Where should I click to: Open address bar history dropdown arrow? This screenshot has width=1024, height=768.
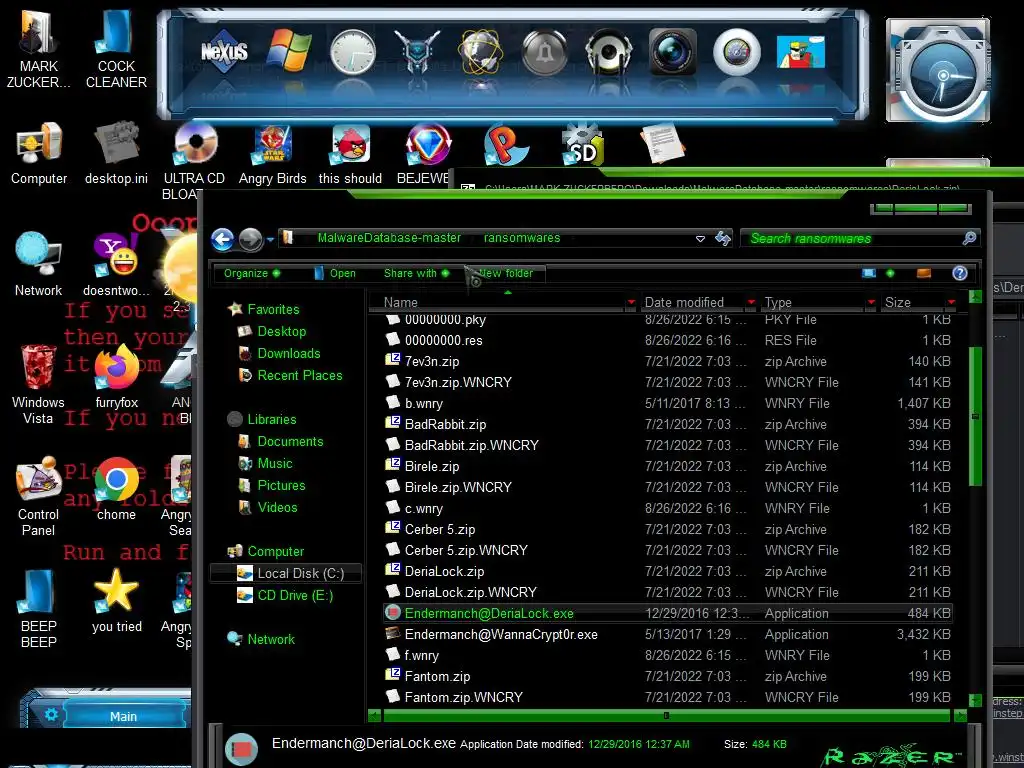click(700, 239)
